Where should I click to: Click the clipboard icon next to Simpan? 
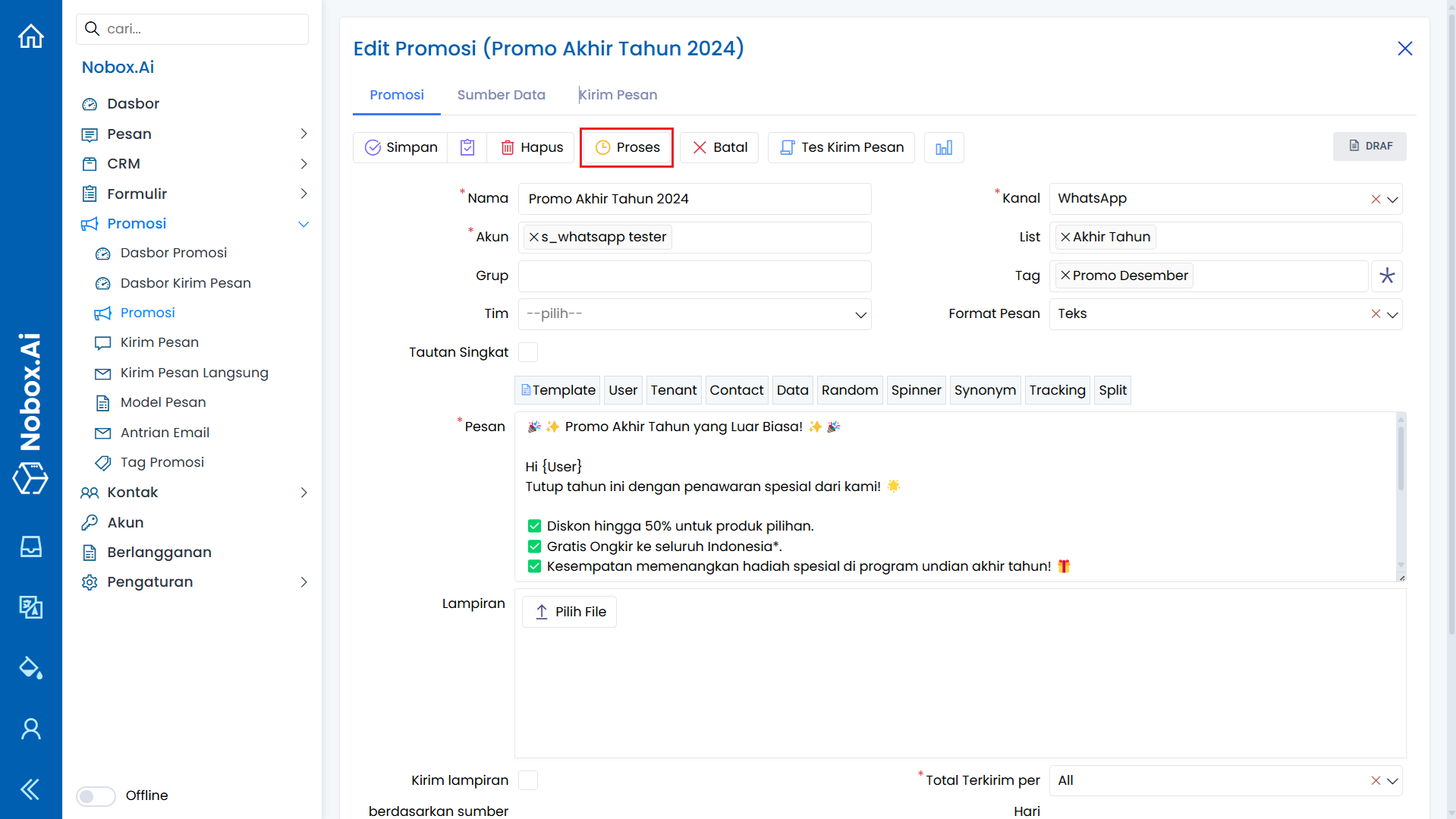(x=467, y=147)
